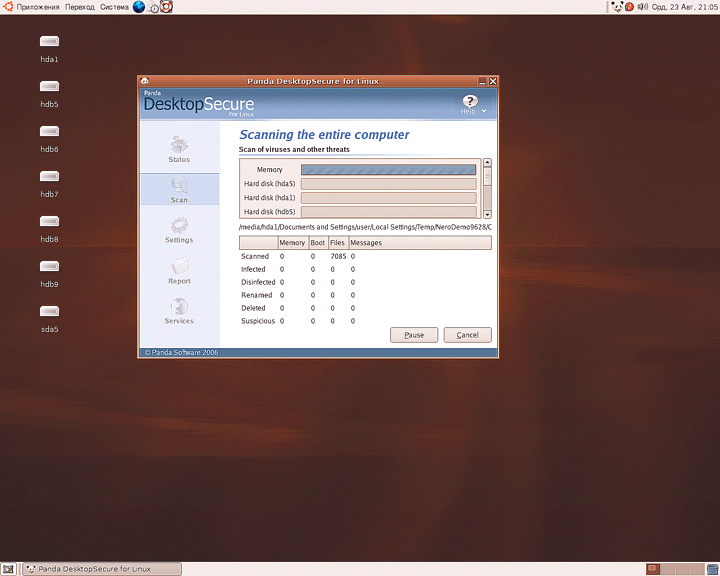720x576 pixels.
Task: Open the help lifebuoy icon in the top panel
Action: tap(166, 6)
